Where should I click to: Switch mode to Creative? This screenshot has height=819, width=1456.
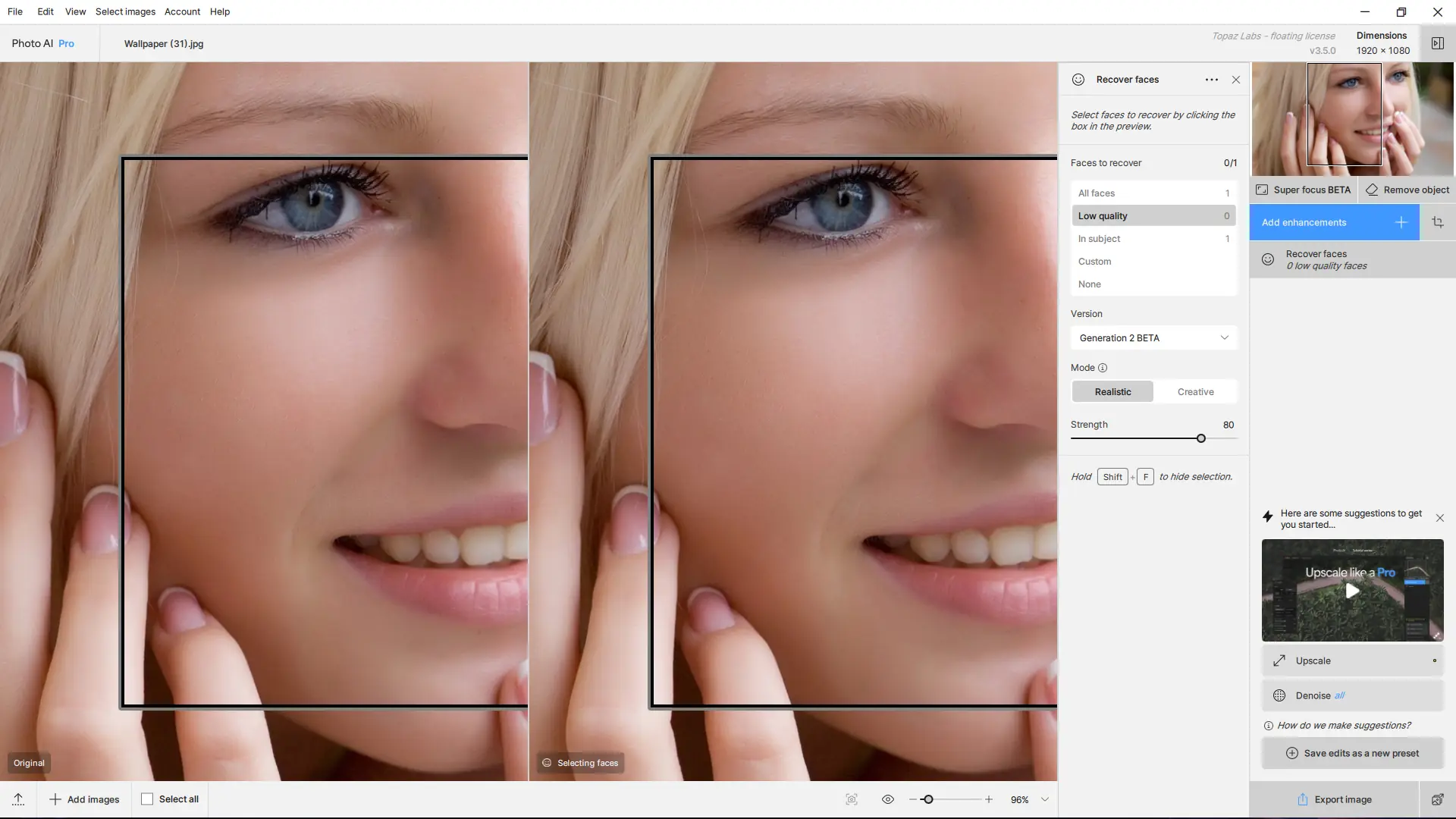coord(1195,392)
